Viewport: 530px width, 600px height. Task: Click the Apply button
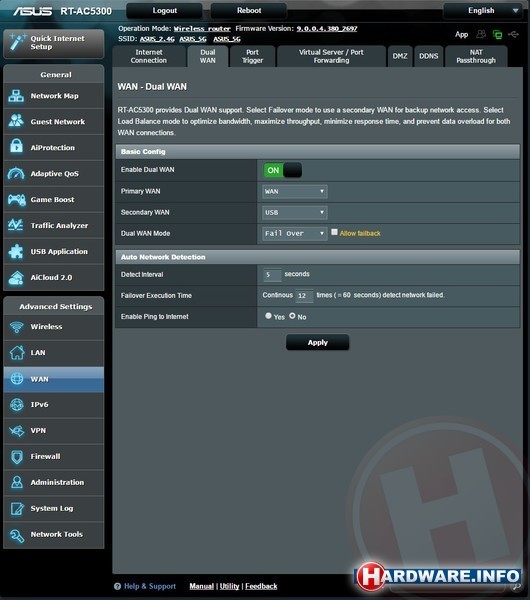318,342
